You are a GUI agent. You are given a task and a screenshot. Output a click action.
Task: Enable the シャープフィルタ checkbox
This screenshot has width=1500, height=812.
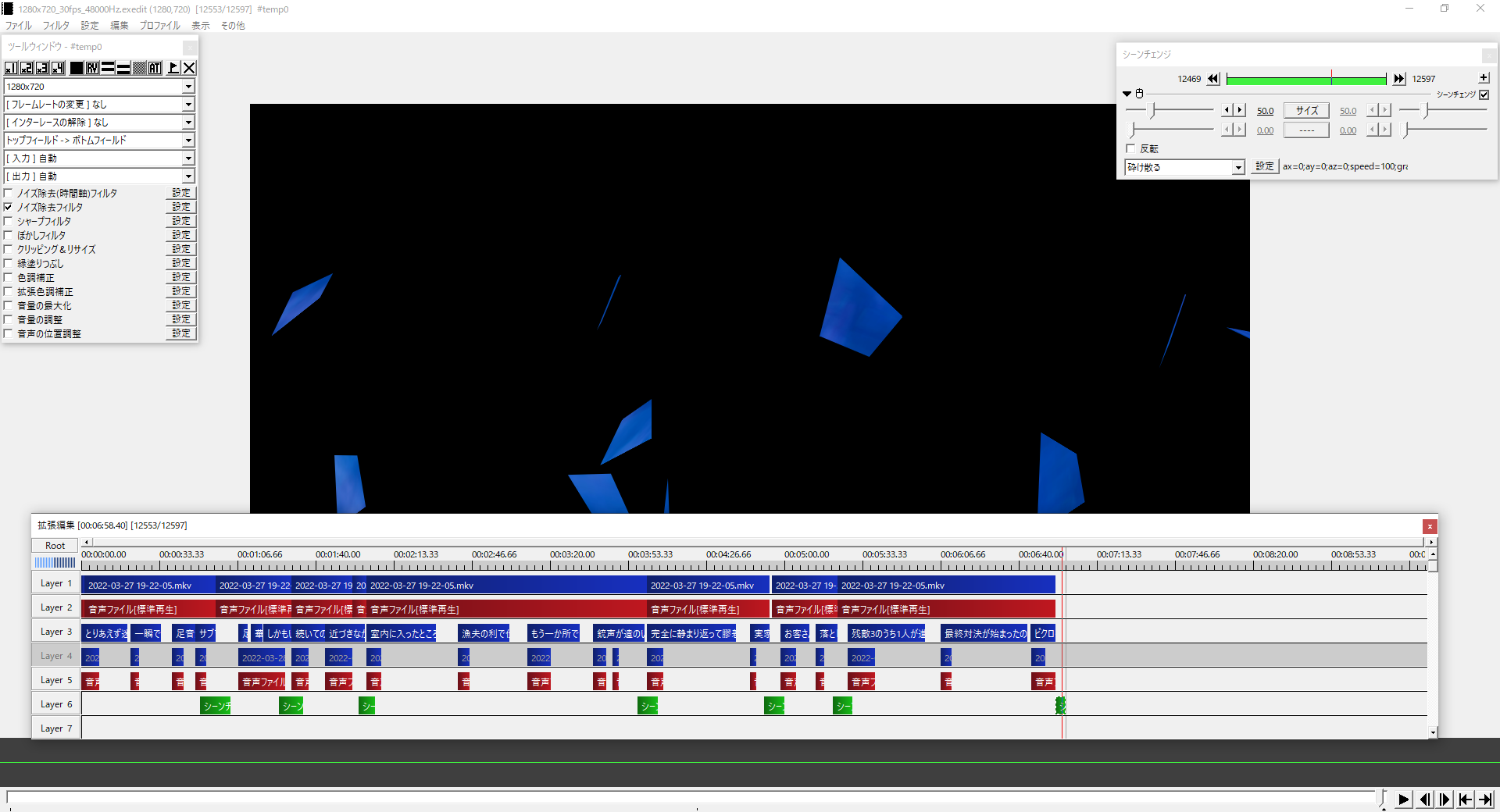(x=9, y=222)
